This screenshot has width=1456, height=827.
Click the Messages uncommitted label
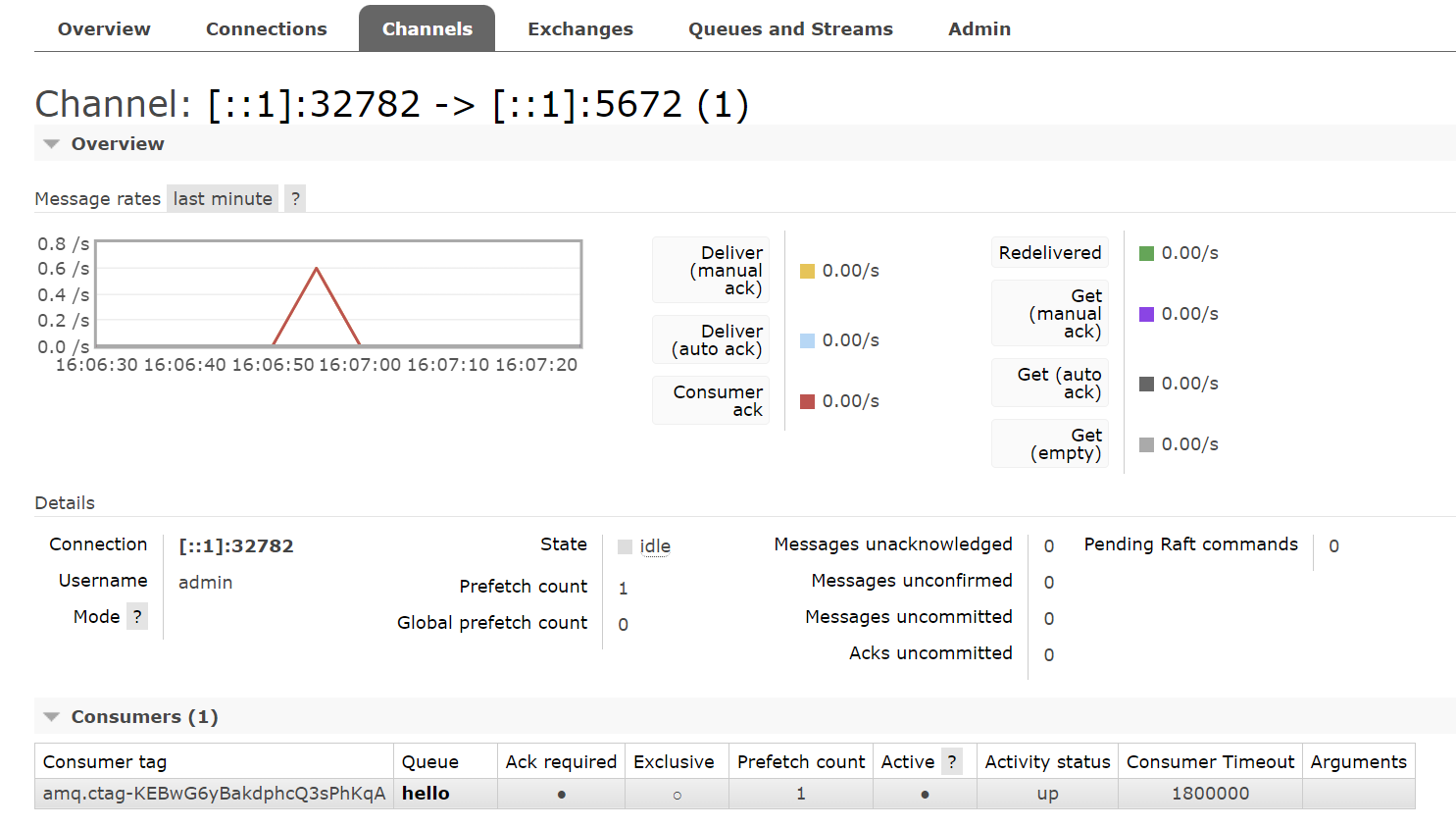click(909, 616)
